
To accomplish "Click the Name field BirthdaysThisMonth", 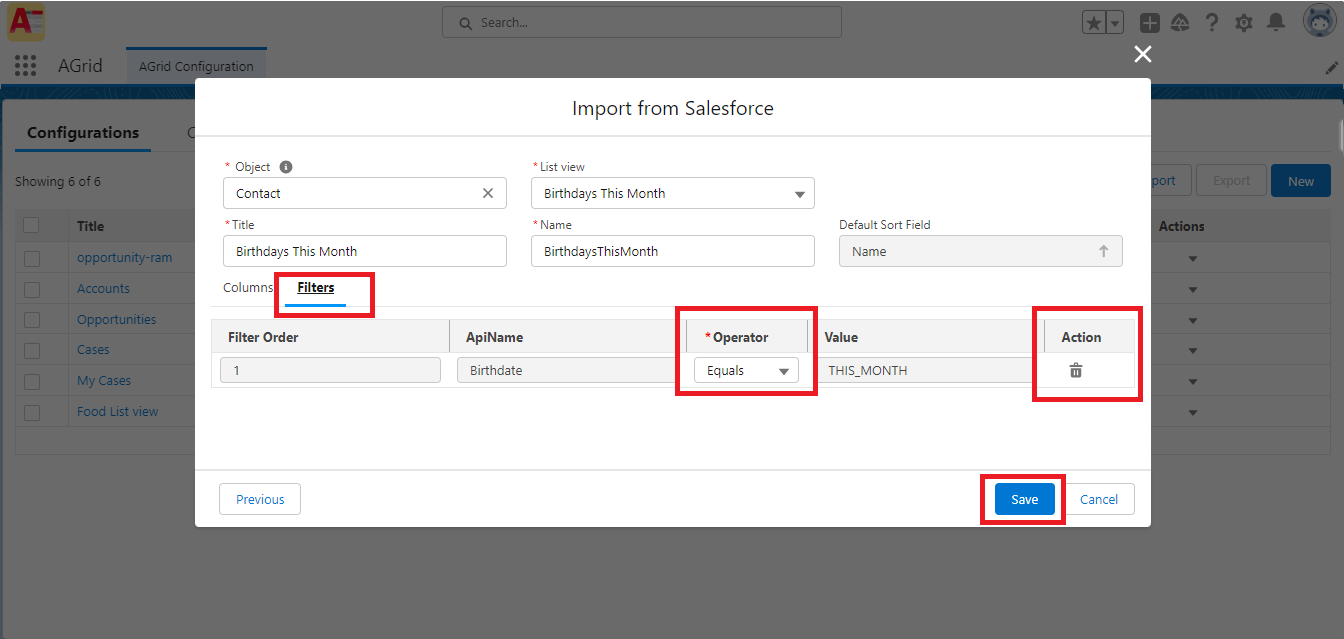I will click(673, 251).
